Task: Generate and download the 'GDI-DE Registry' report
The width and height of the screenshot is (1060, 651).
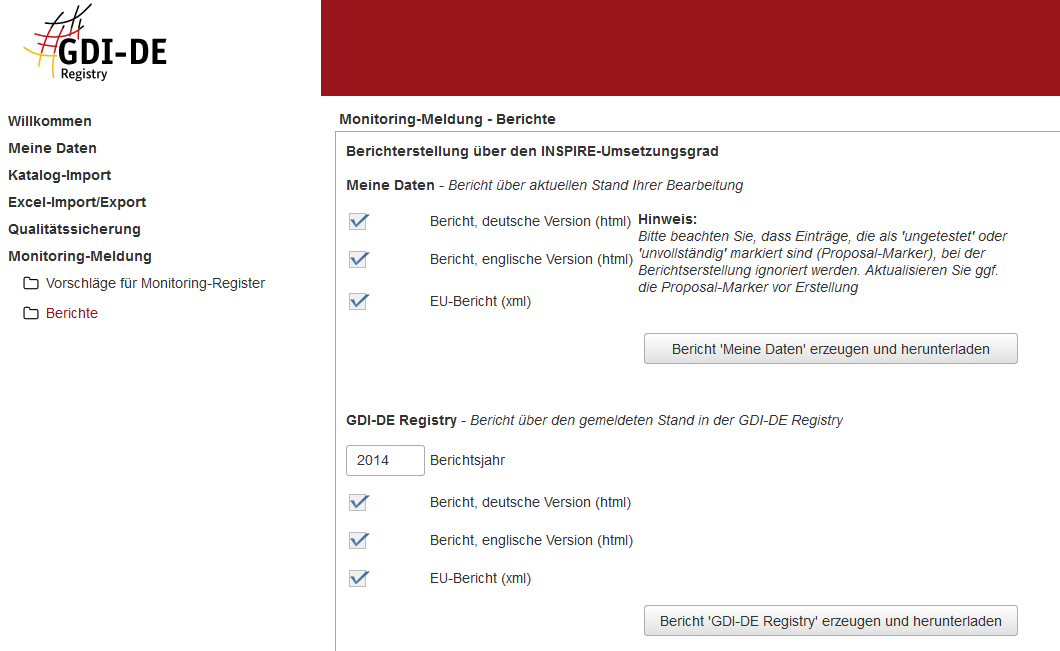Action: click(x=830, y=621)
